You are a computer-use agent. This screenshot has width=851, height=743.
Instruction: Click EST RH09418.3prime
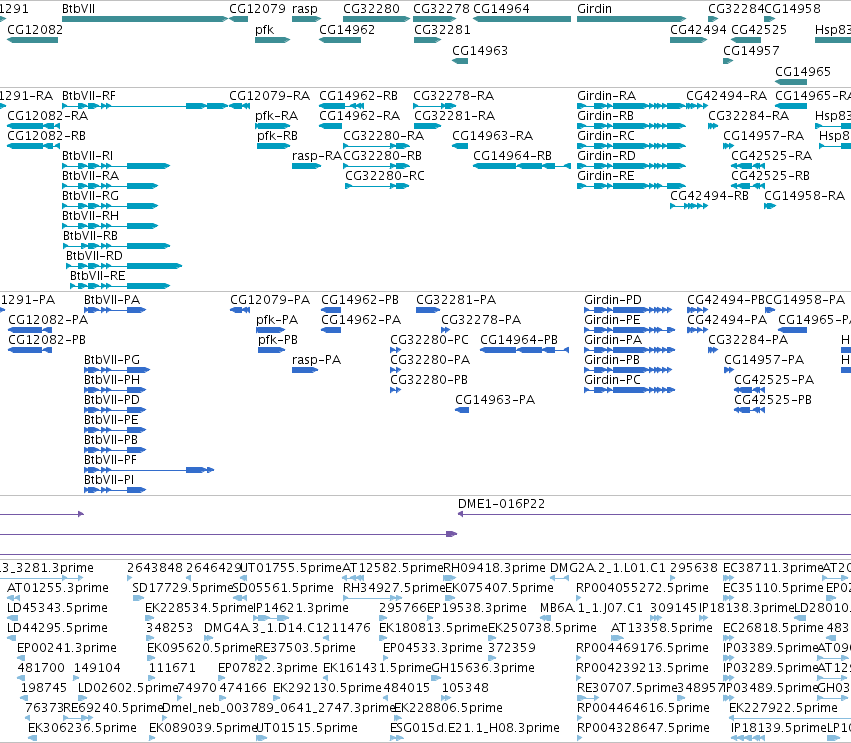[494, 568]
